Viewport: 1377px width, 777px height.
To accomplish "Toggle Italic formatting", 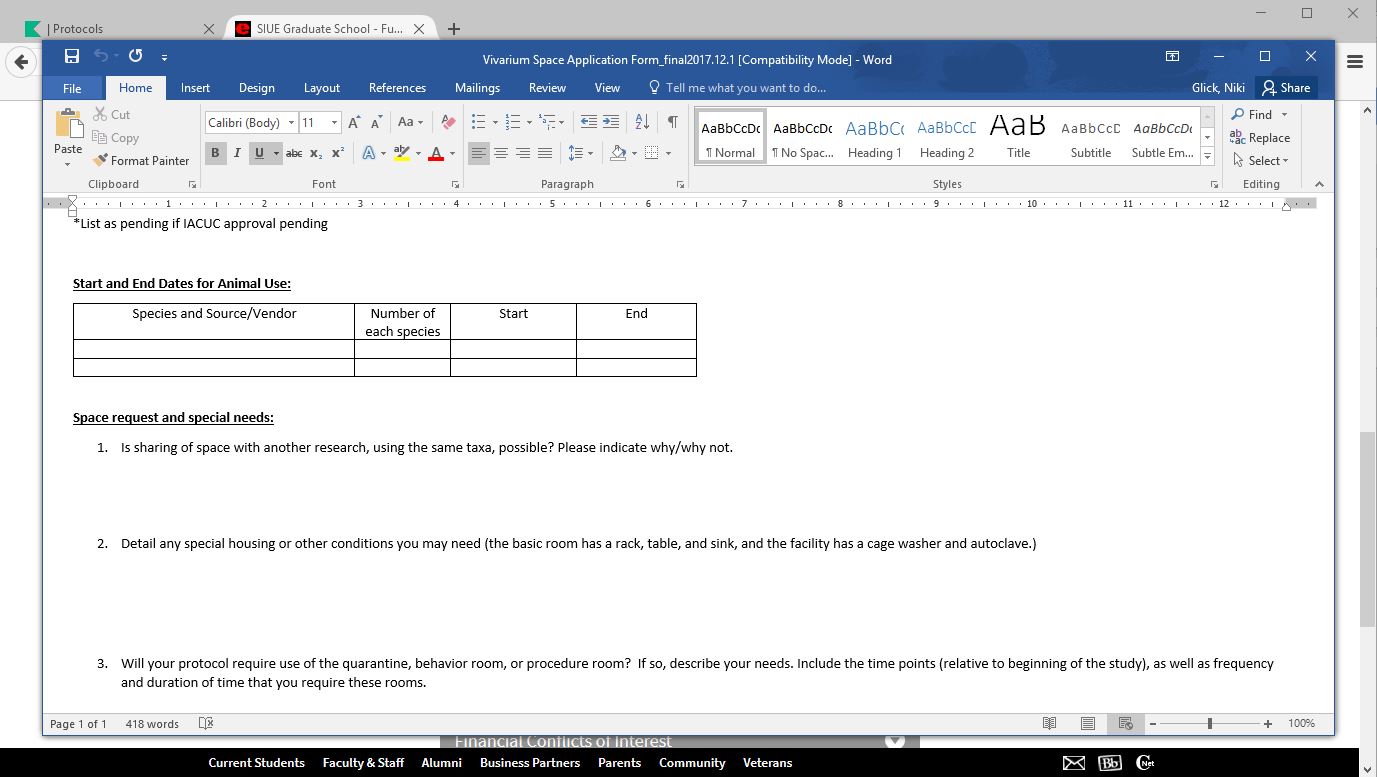I will coord(237,153).
